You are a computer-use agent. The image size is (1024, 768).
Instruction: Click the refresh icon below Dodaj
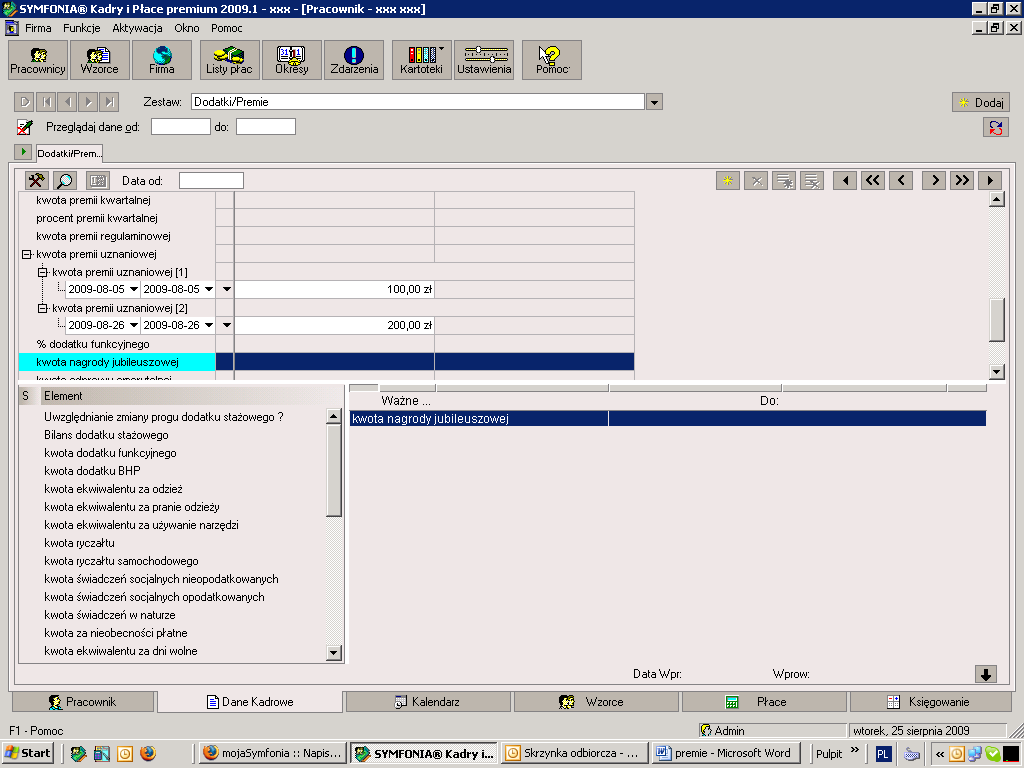995,127
